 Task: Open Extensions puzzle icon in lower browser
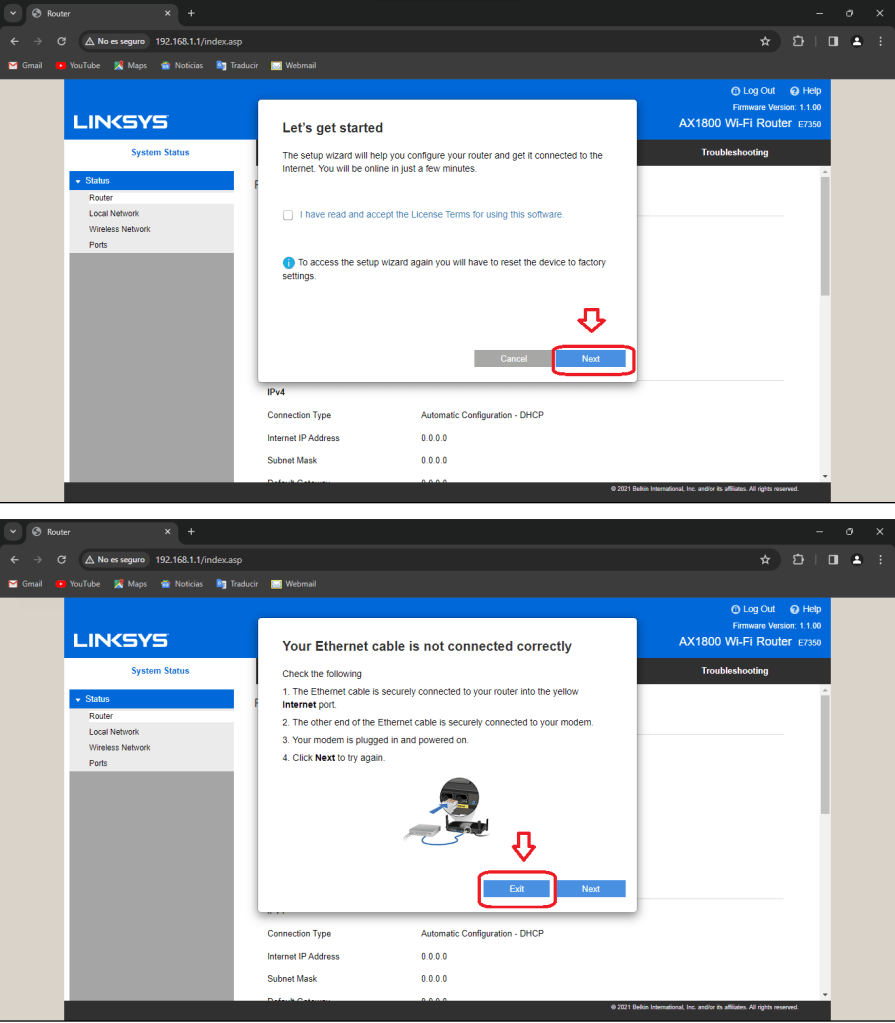tap(798, 560)
